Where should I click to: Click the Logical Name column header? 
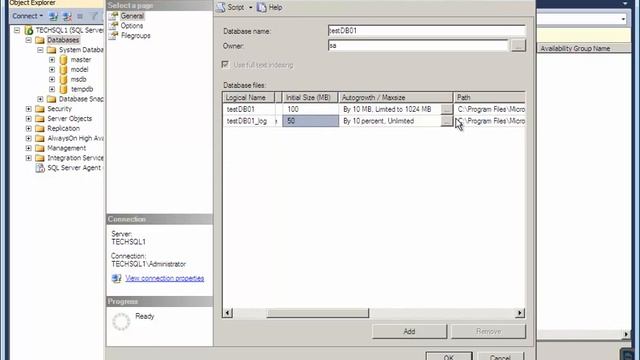click(x=249, y=98)
